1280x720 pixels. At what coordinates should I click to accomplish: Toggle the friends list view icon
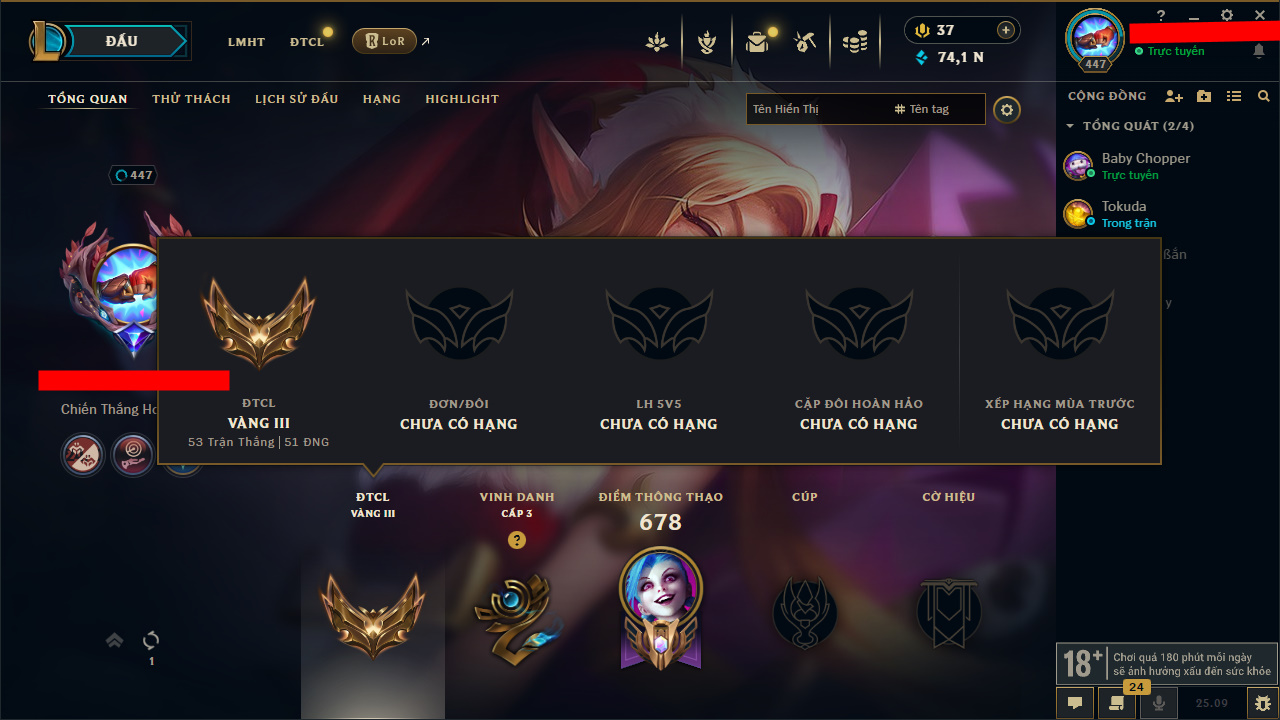click(x=1234, y=96)
